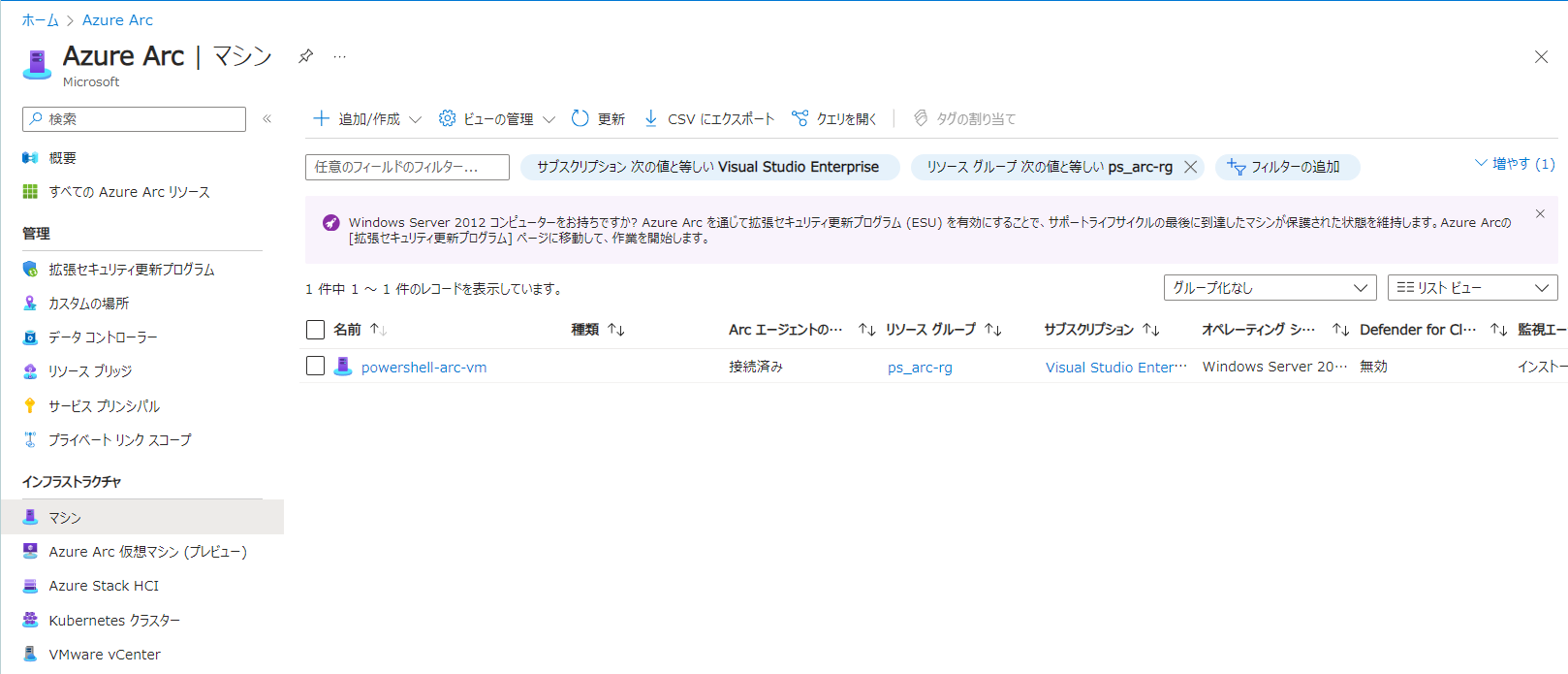The height and width of the screenshot is (674, 1568).
Task: Click the Azure Stack HCI icon
Action: [x=30, y=586]
